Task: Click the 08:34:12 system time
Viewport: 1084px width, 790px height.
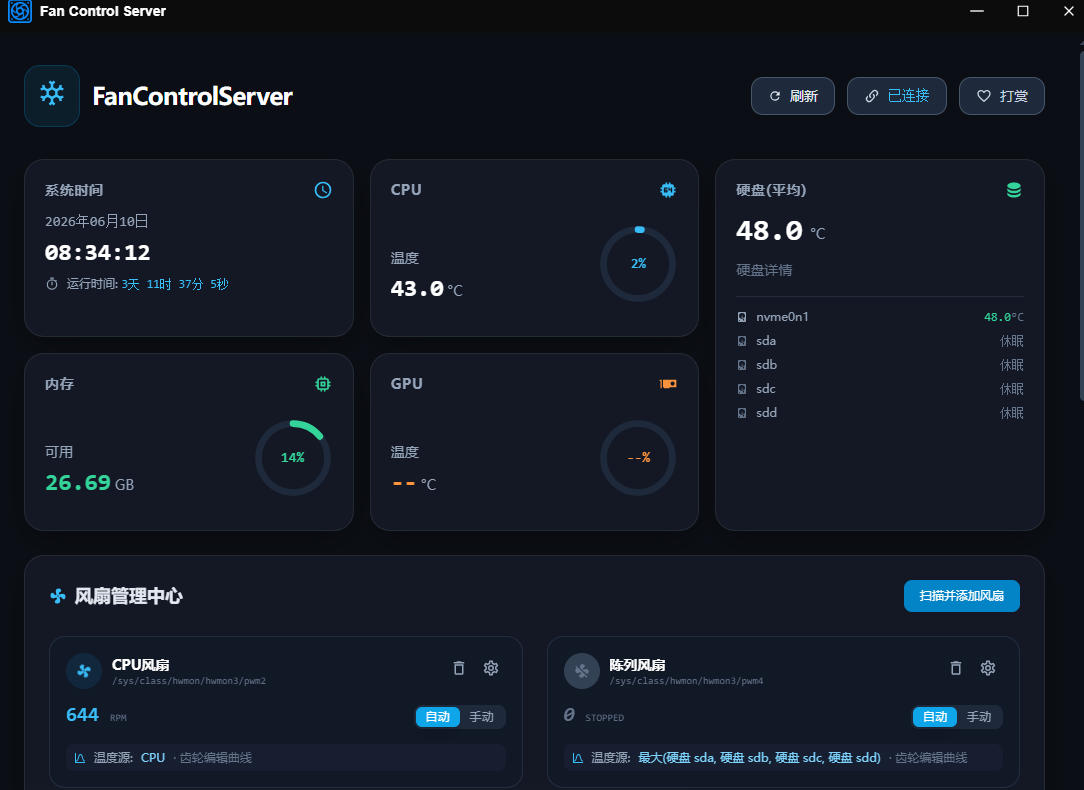Action: [x=97, y=253]
